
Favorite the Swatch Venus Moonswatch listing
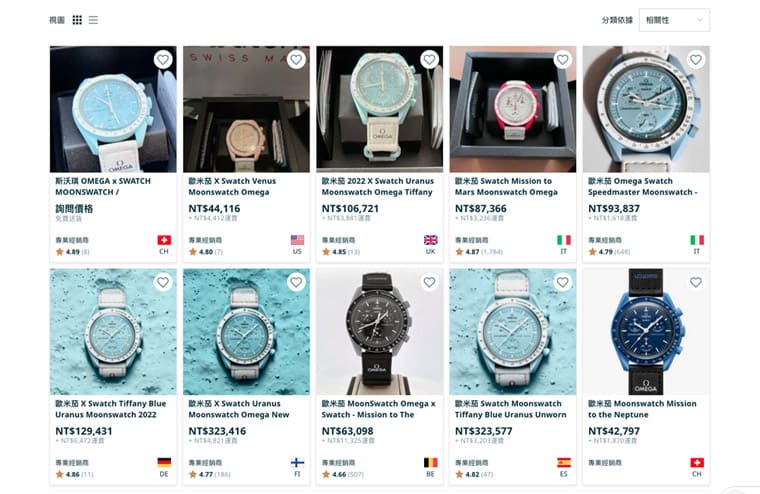click(x=296, y=60)
